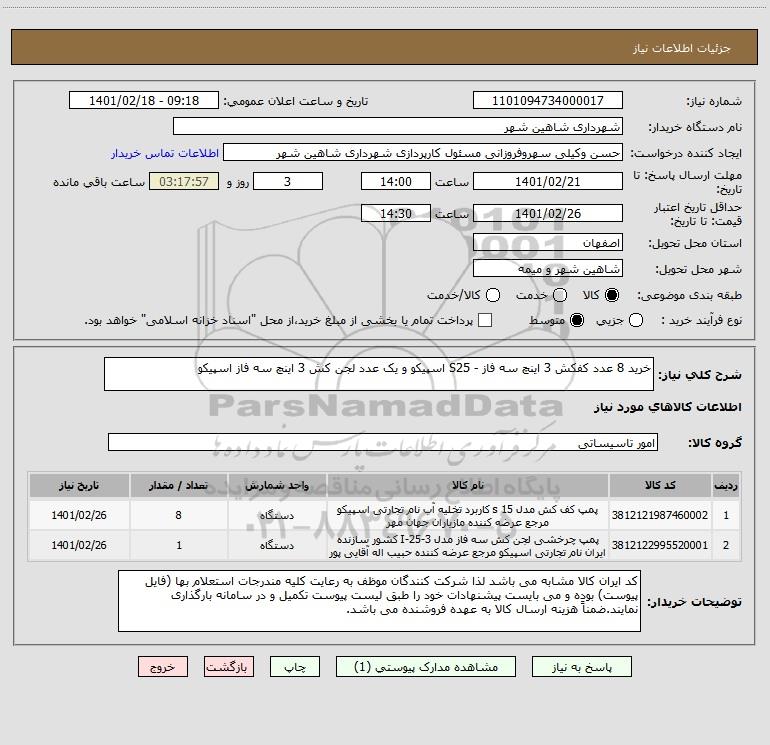Click the چاپ print button
The image size is (770, 745).
(x=295, y=667)
